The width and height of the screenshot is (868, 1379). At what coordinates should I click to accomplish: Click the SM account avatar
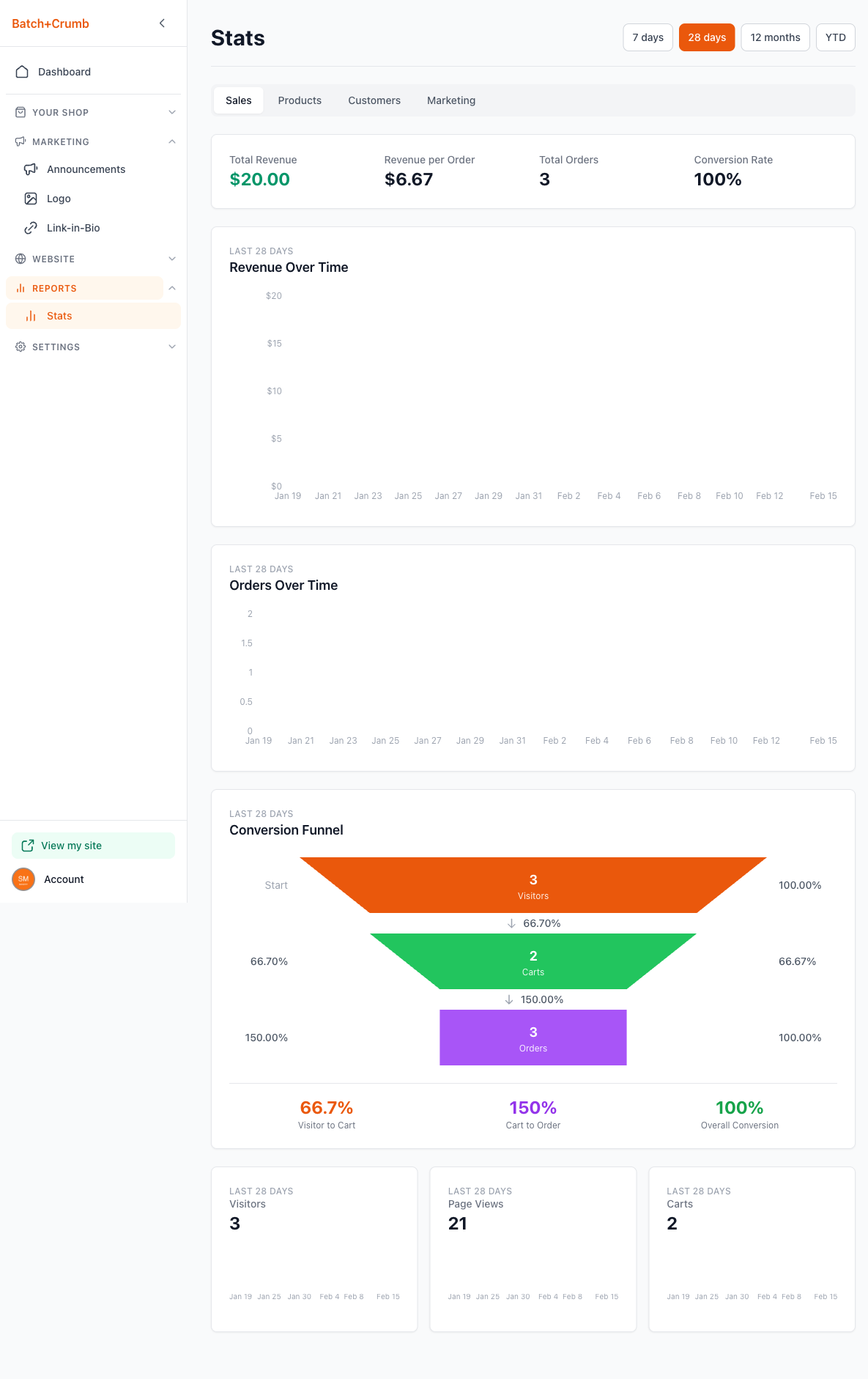point(23,879)
